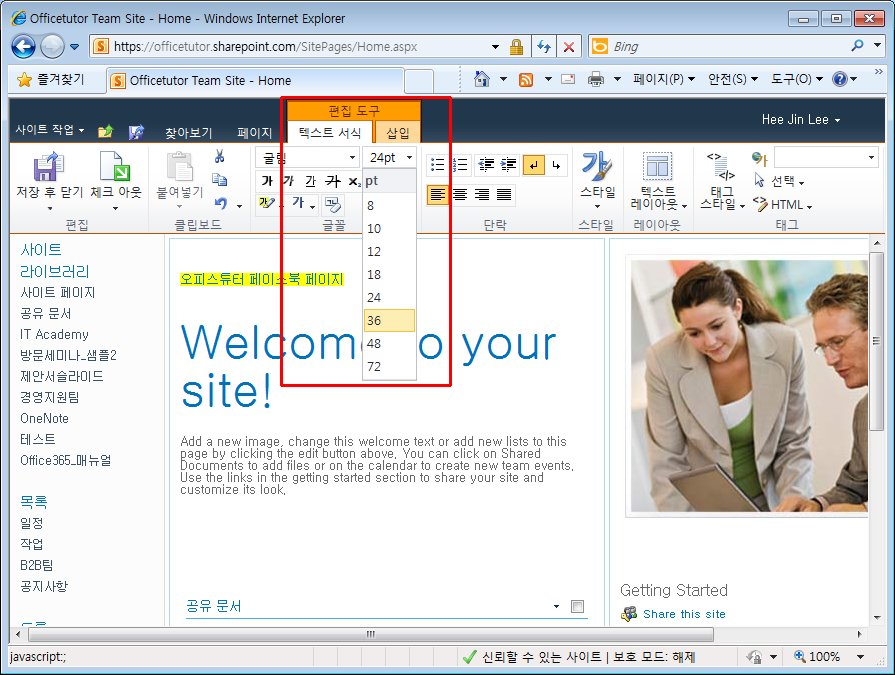Click the edit page icon beside navigate up
The width and height of the screenshot is (895, 675).
[136, 132]
